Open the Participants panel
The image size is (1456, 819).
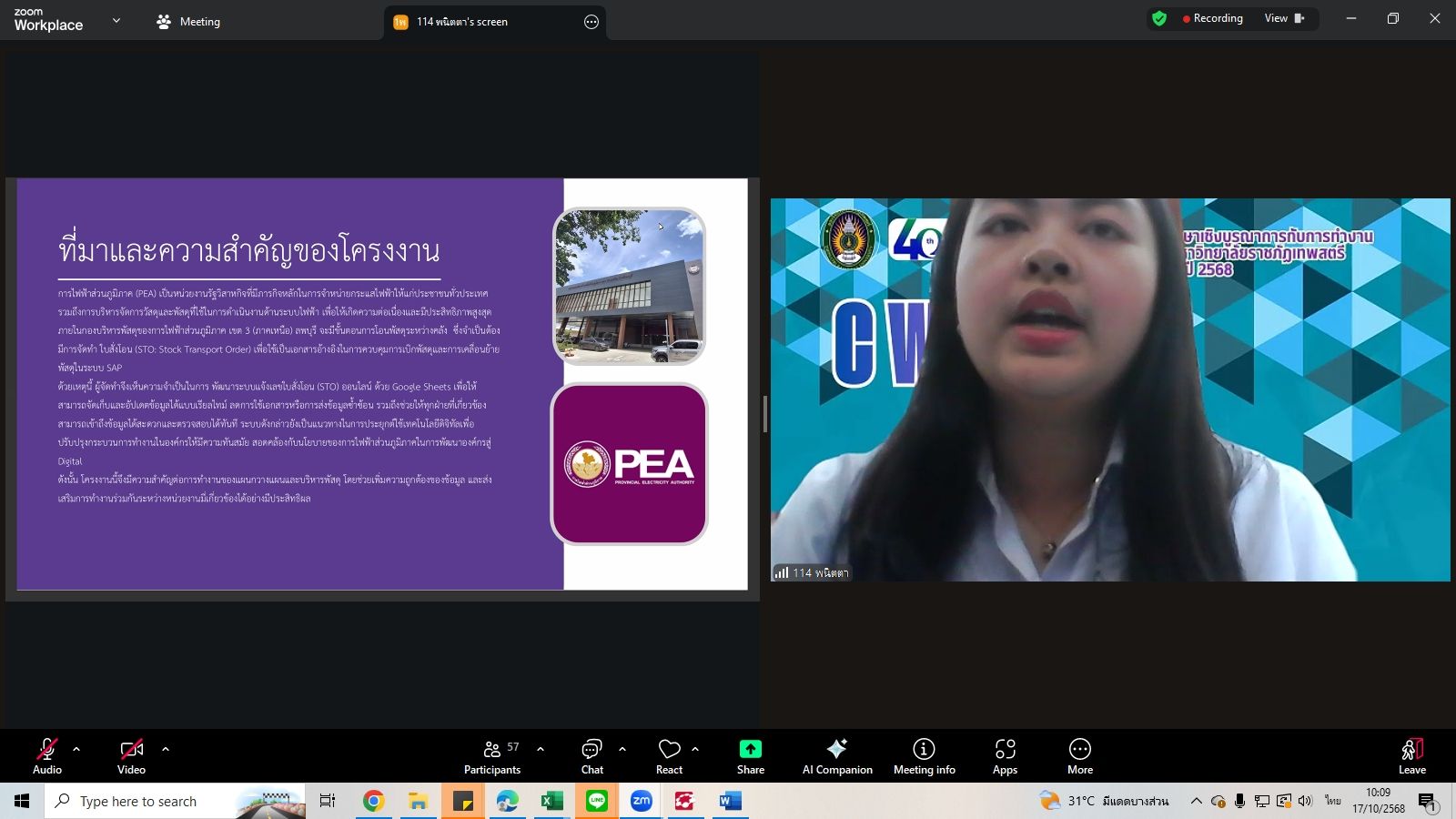coord(492,755)
